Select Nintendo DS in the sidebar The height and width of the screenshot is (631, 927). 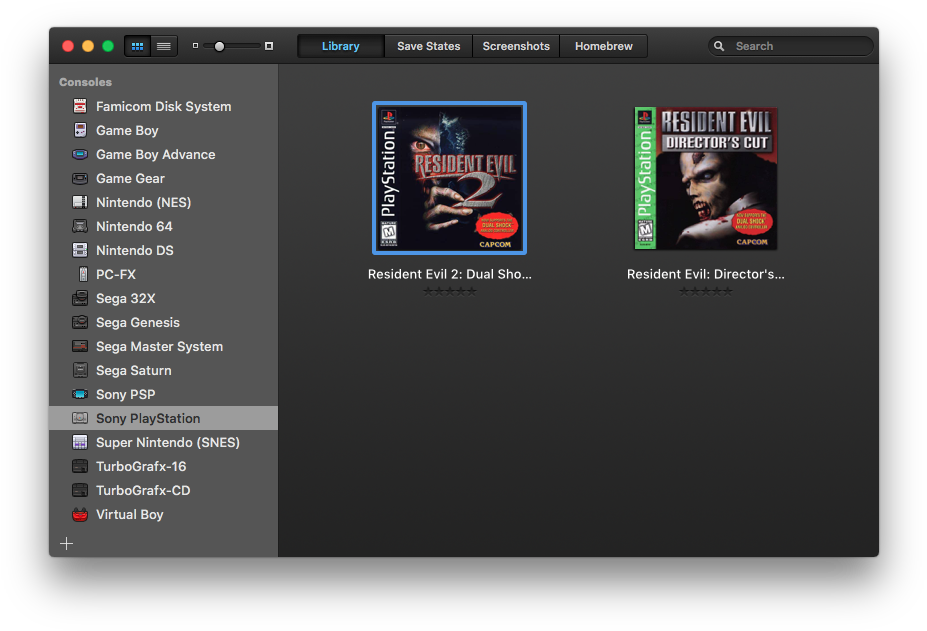point(163,250)
